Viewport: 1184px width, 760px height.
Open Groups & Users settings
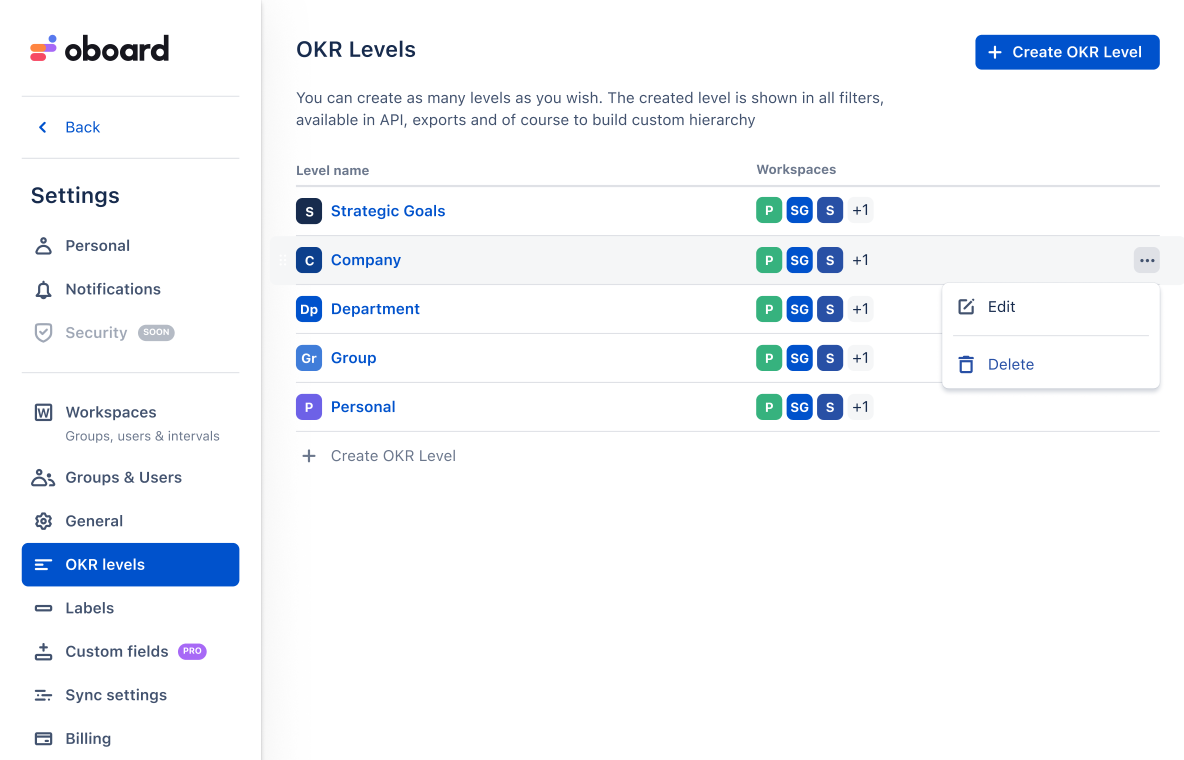(x=123, y=477)
